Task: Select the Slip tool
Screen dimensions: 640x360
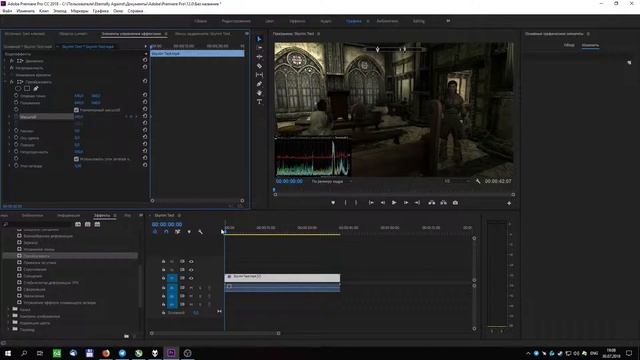Action: (x=259, y=75)
